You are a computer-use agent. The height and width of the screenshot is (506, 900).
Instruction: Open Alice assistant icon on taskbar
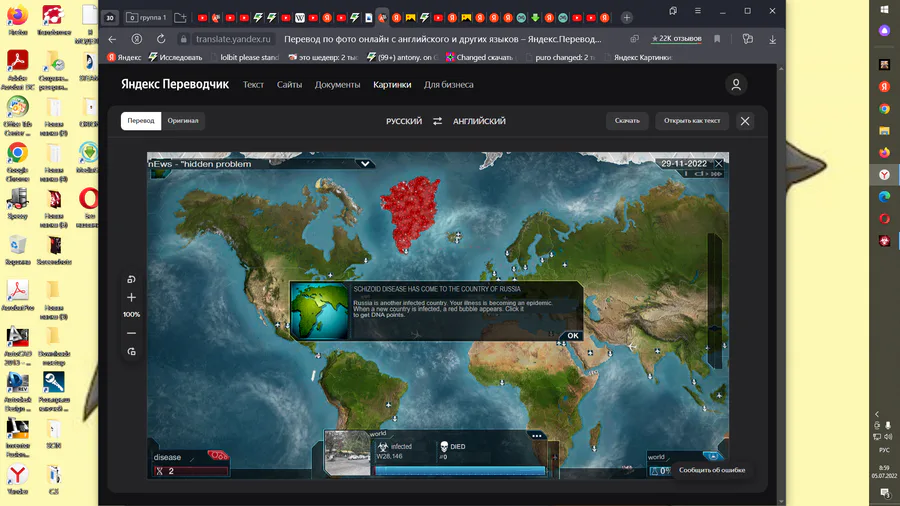click(885, 31)
